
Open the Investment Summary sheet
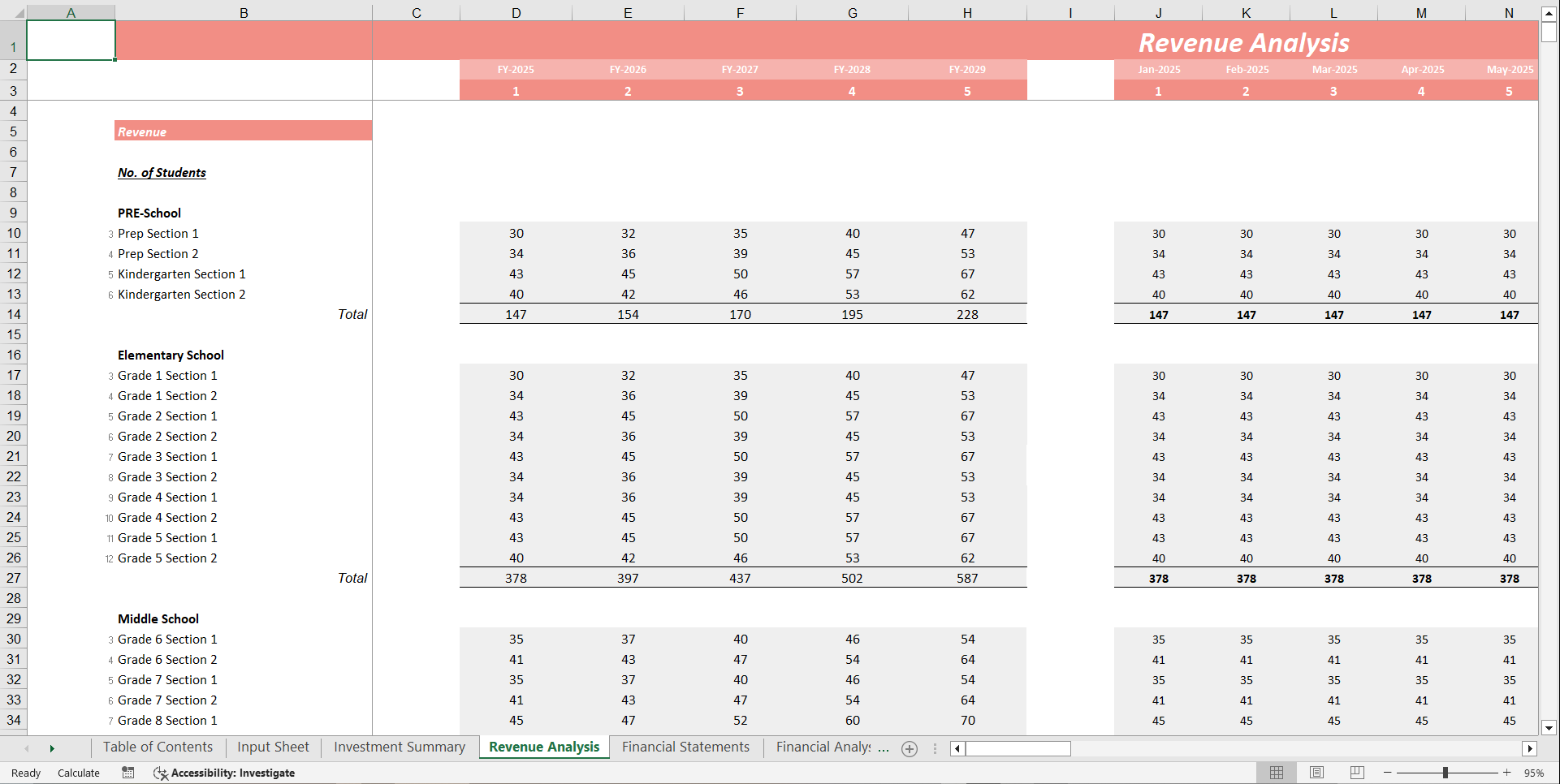(398, 747)
